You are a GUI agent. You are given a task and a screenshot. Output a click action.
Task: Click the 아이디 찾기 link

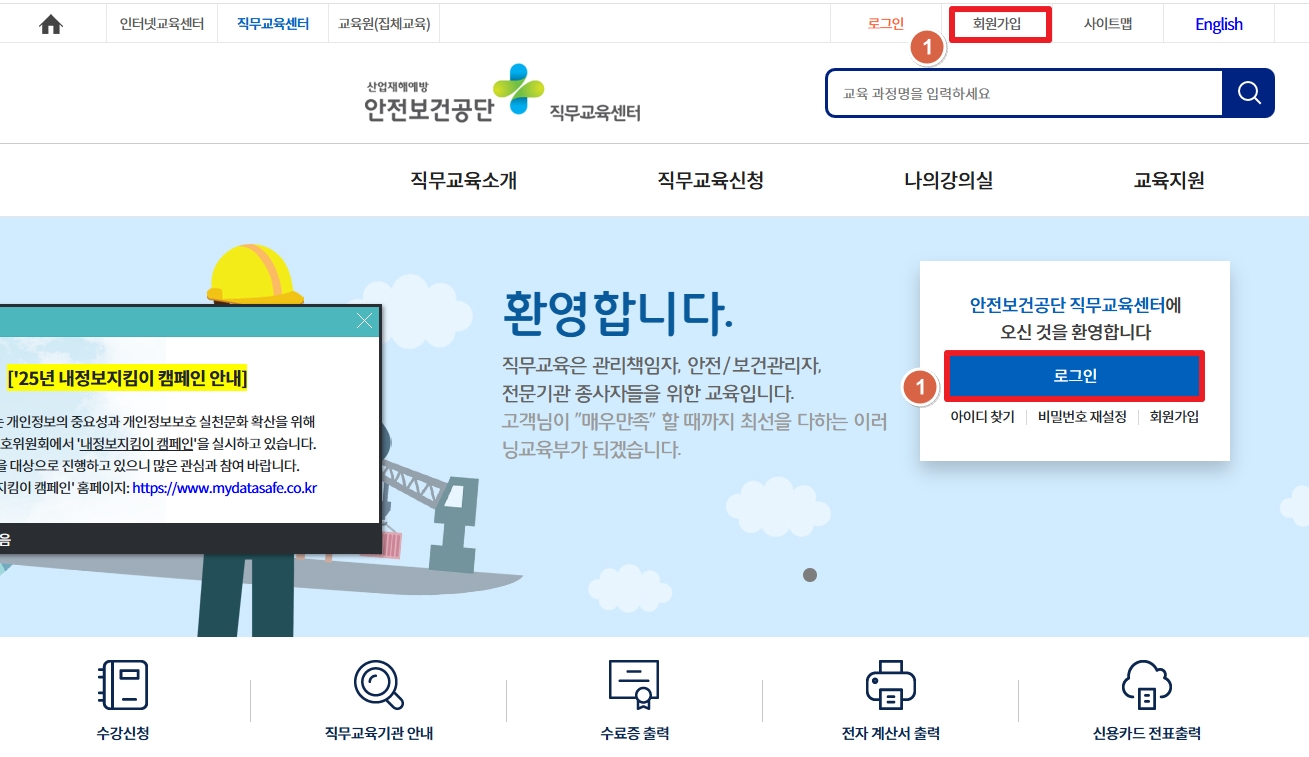point(982,417)
